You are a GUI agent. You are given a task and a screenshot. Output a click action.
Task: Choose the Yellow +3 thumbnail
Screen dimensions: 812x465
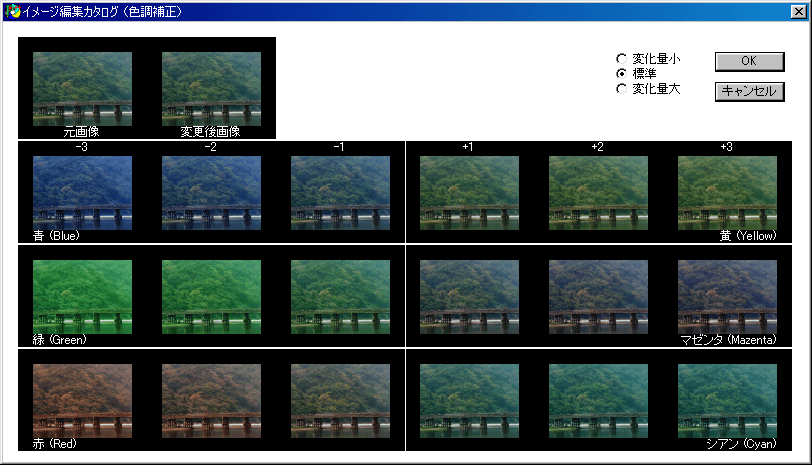727,193
